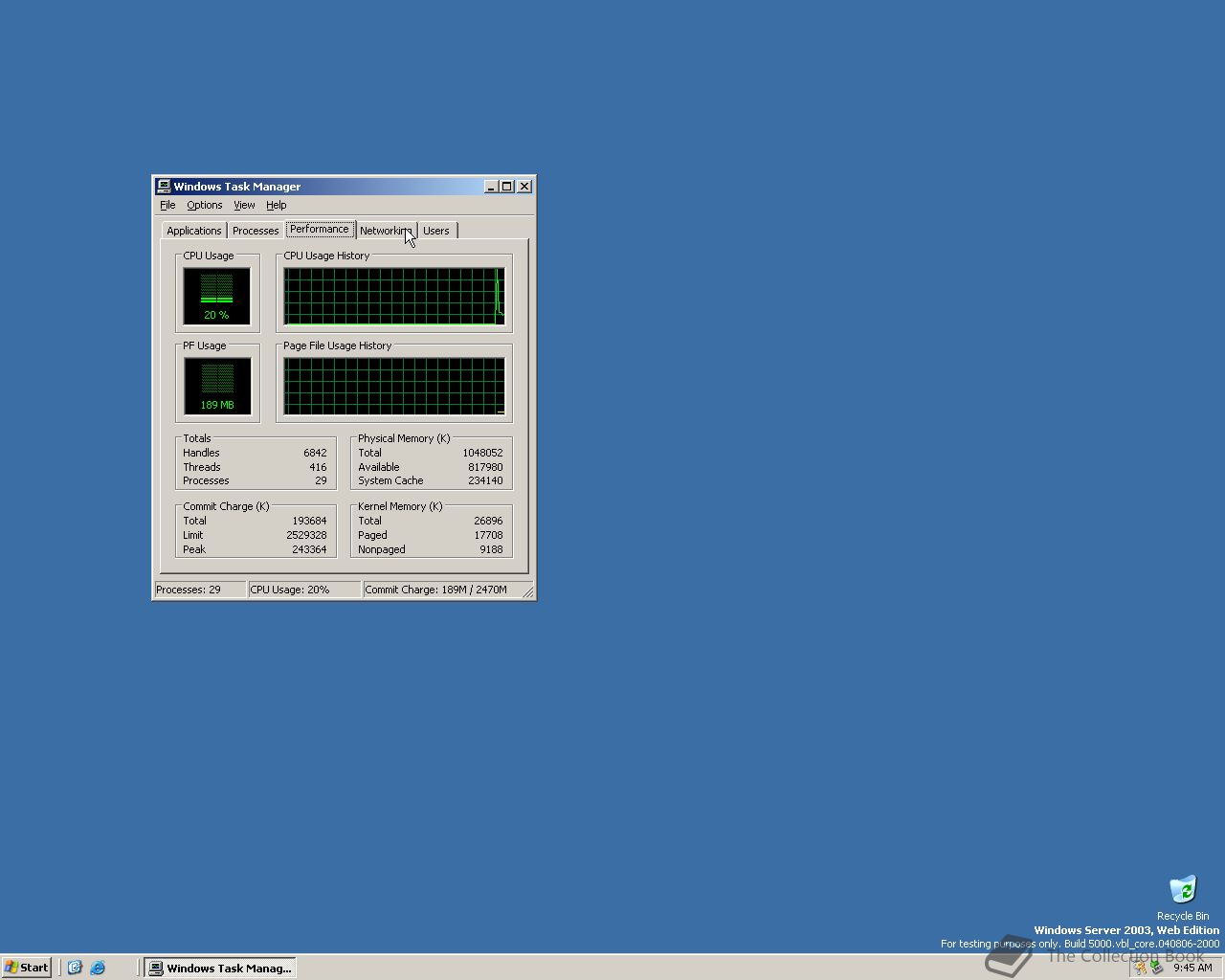The image size is (1225, 980).
Task: Click the Available memory value 817980
Action: (x=485, y=467)
